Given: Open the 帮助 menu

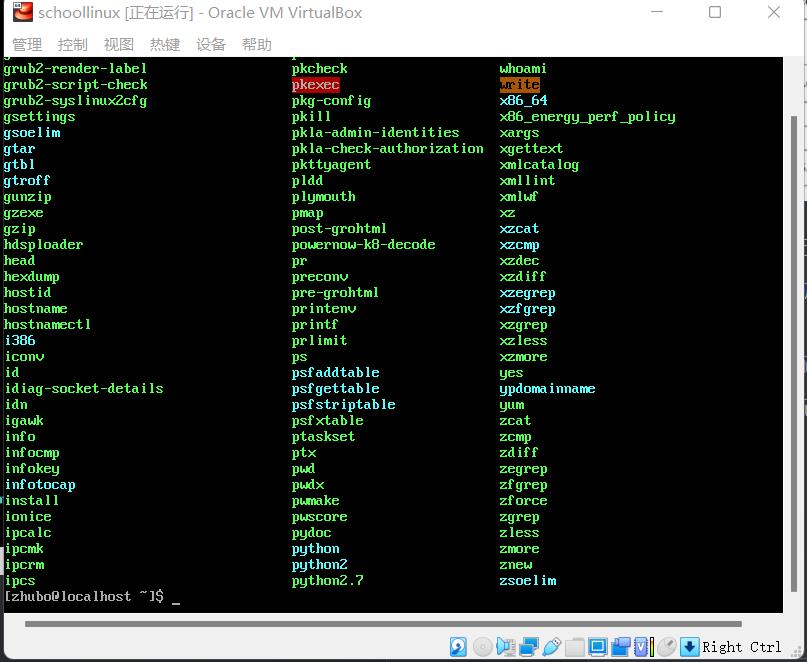Looking at the screenshot, I should [x=256, y=45].
